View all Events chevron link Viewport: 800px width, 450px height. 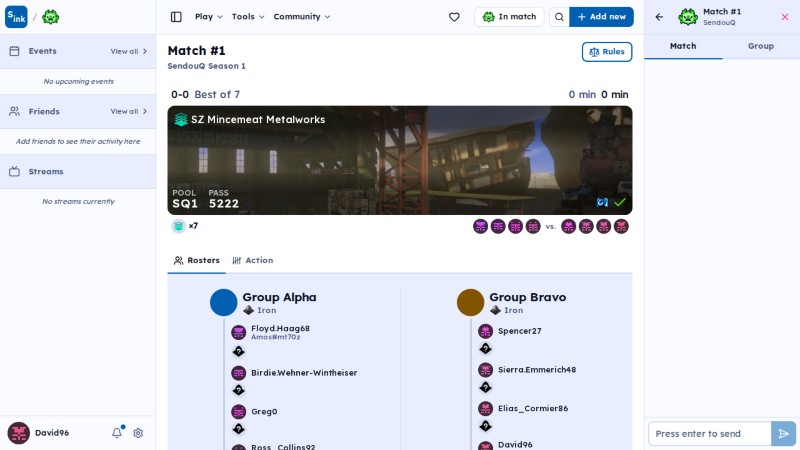click(x=129, y=52)
